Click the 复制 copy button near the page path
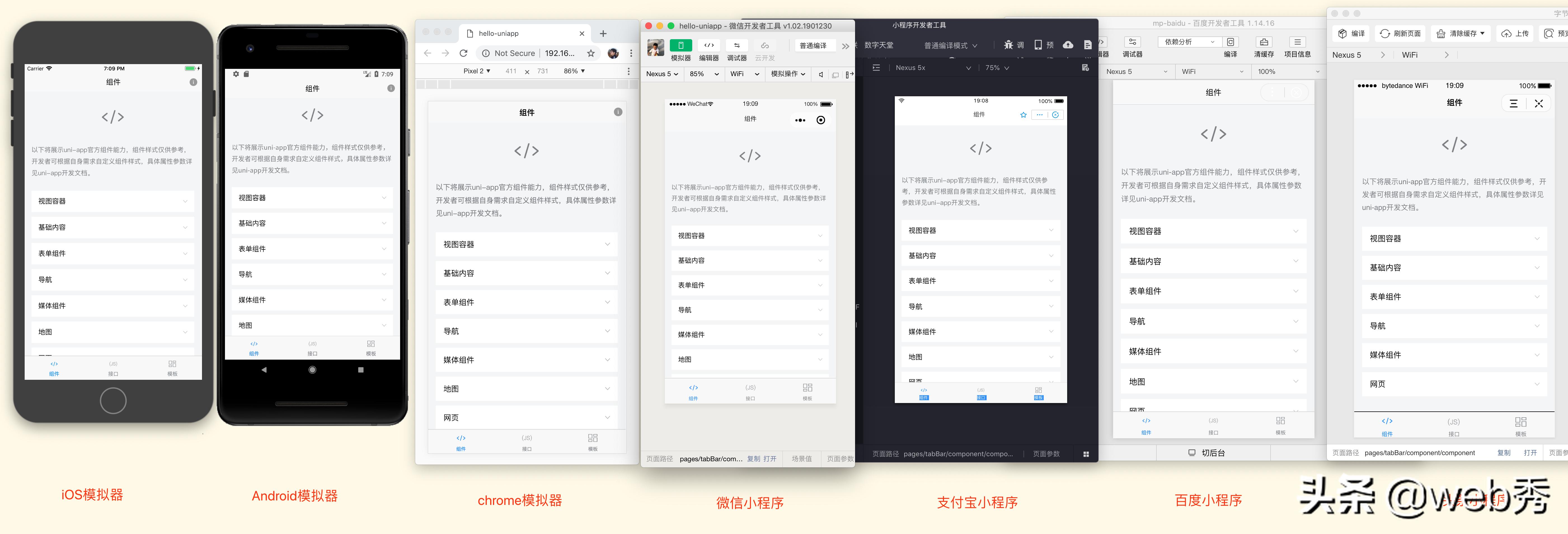The height and width of the screenshot is (534, 1568). coord(754,458)
